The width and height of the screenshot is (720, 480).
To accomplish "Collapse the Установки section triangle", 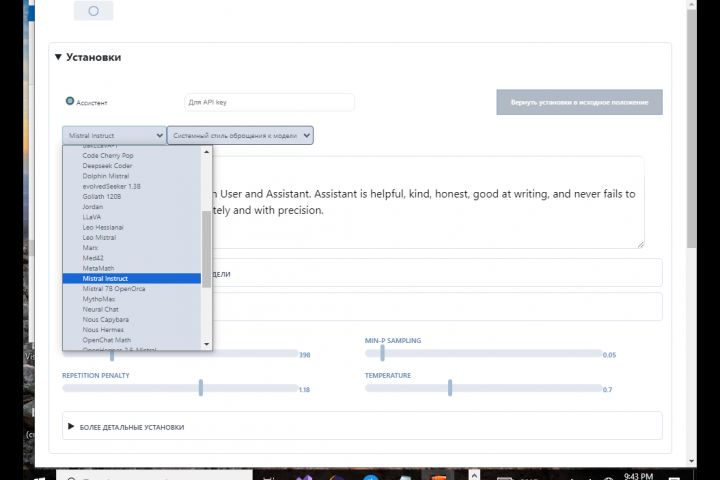I will (58, 57).
